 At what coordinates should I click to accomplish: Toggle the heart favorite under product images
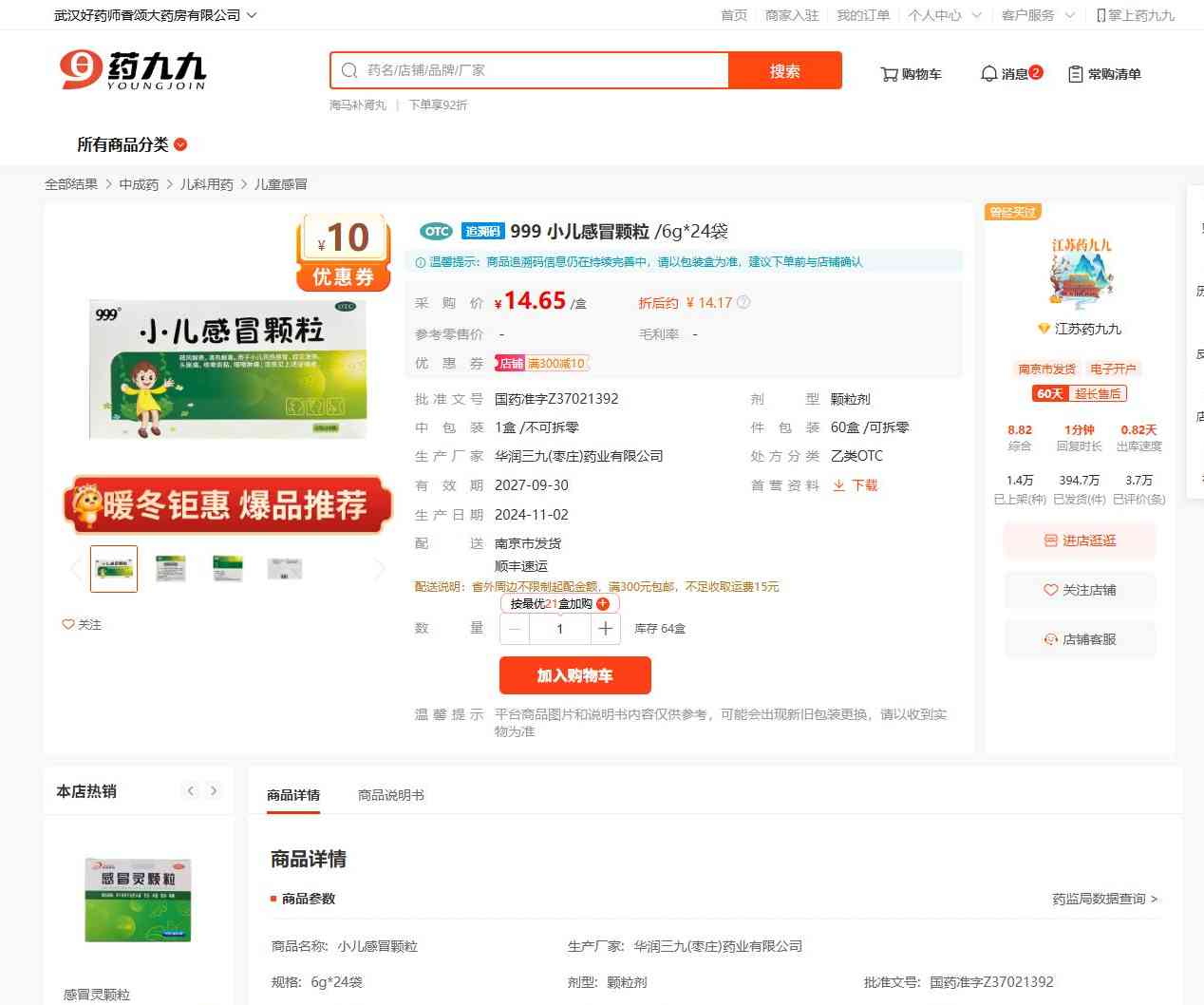(68, 625)
